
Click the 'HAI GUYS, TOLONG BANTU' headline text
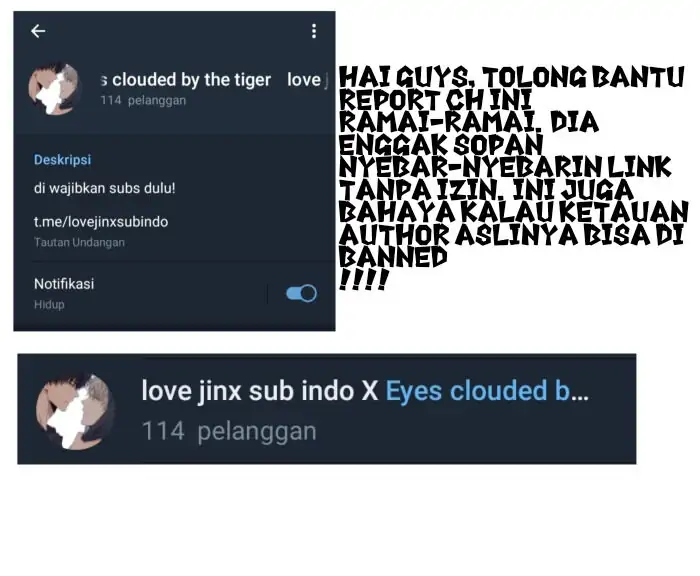(512, 77)
